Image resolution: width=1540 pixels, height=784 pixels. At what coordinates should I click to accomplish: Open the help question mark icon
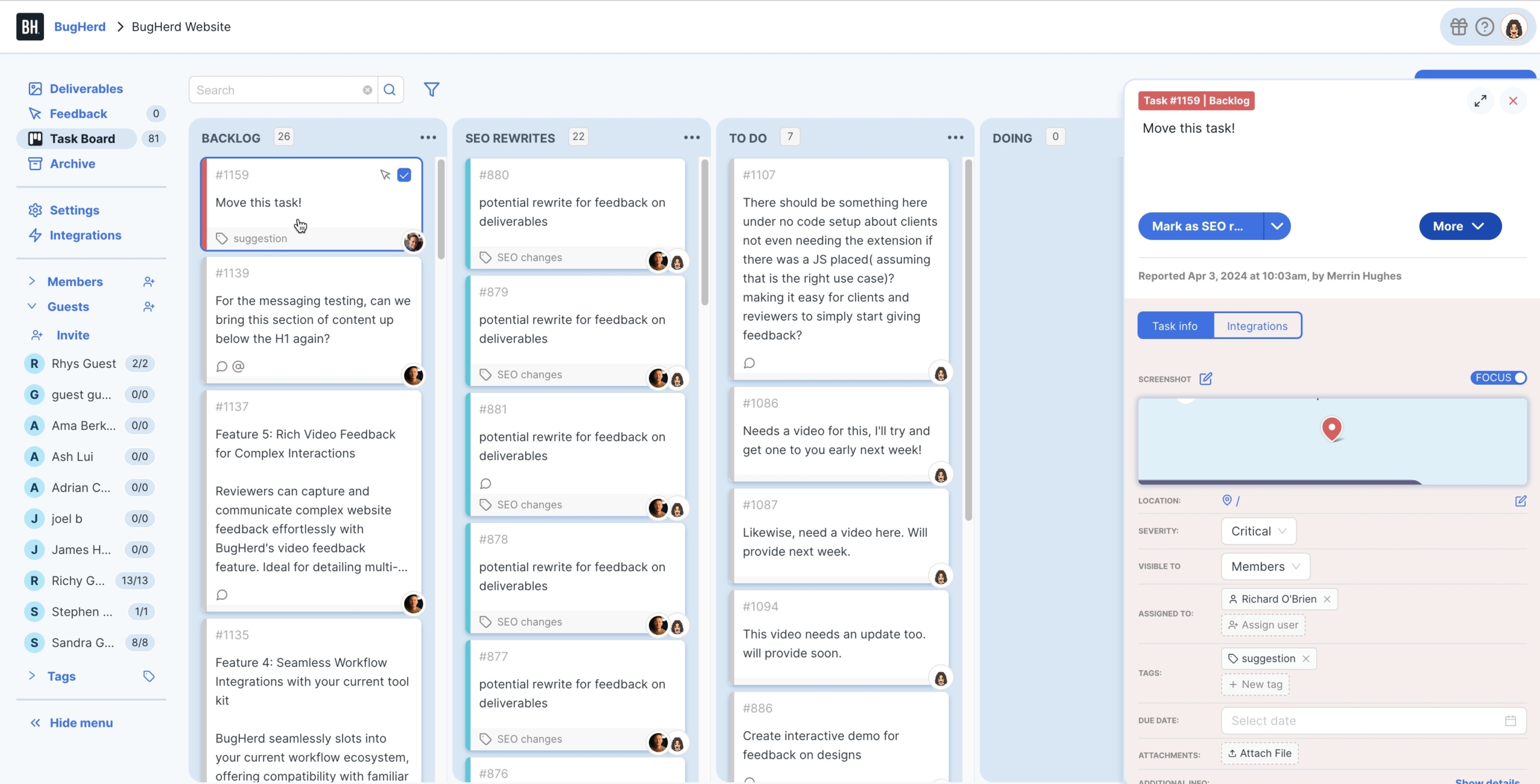point(1485,27)
